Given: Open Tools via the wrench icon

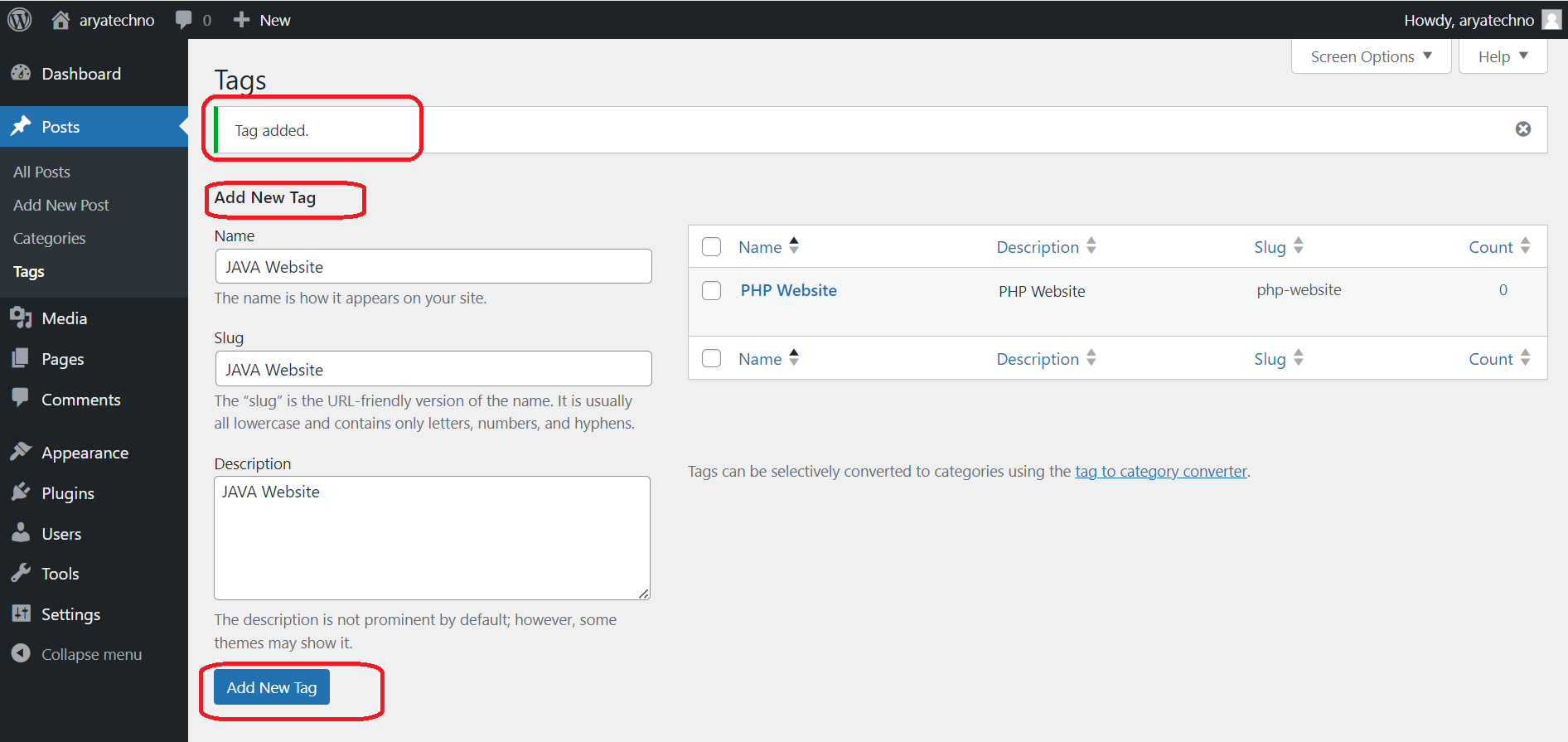Looking at the screenshot, I should pyautogui.click(x=21, y=574).
